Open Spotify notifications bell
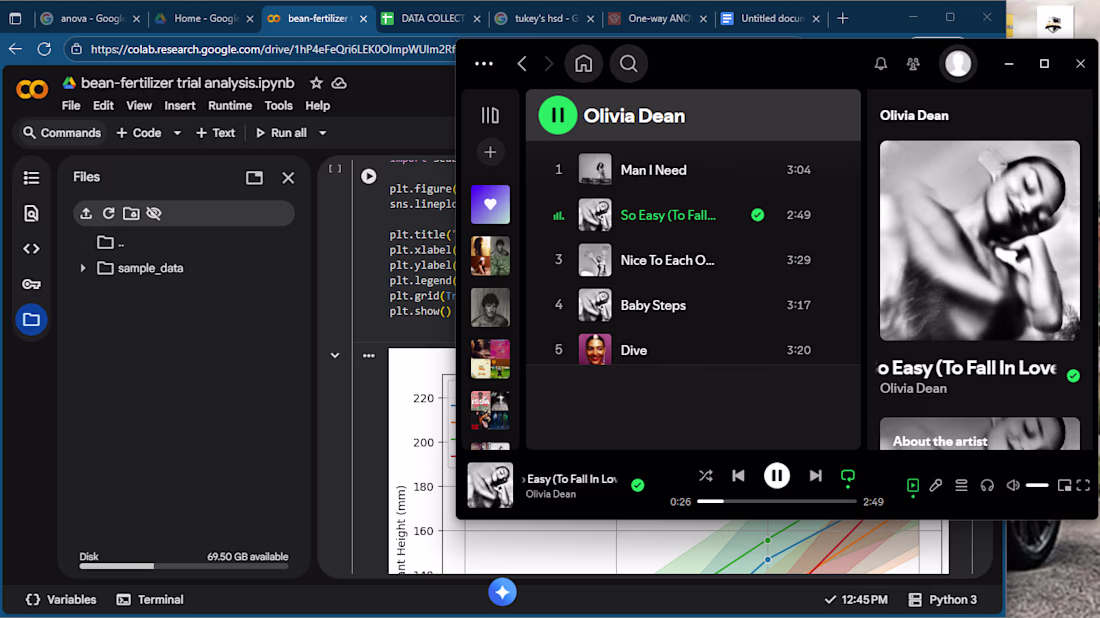Image resolution: width=1100 pixels, height=618 pixels. (x=880, y=64)
